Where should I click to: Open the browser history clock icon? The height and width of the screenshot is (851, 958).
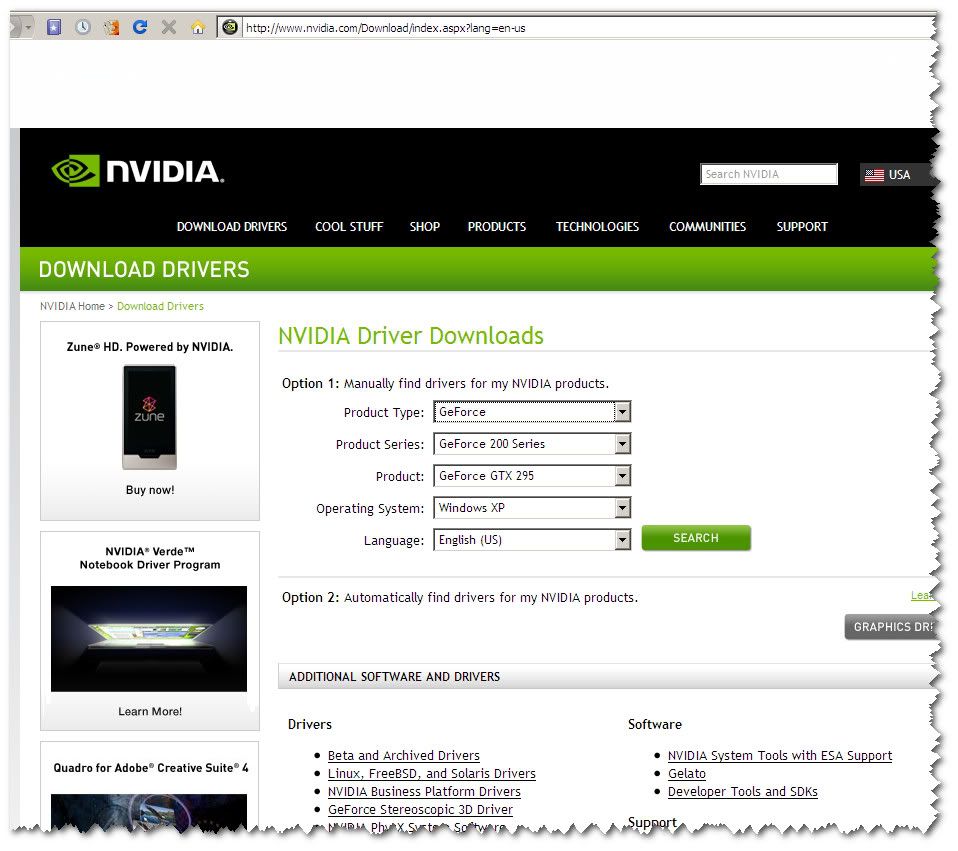point(82,27)
